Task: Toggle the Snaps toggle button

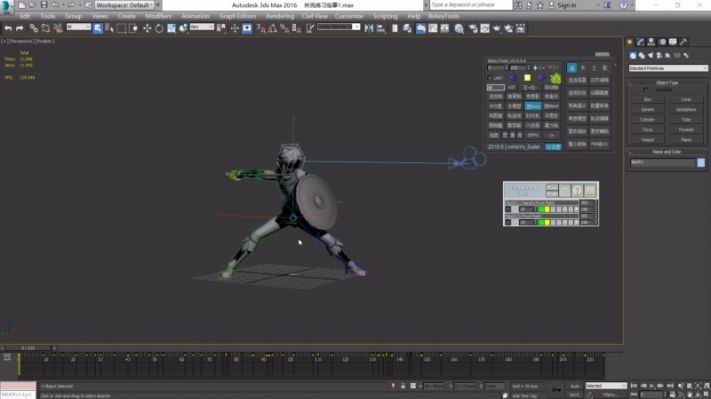Action: click(261, 28)
